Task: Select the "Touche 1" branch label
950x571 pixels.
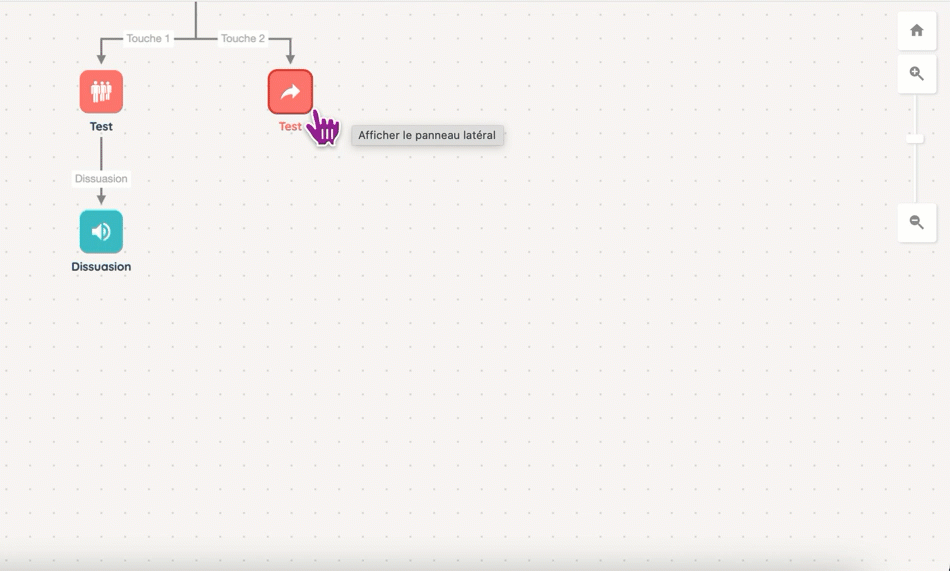Action: [147, 39]
